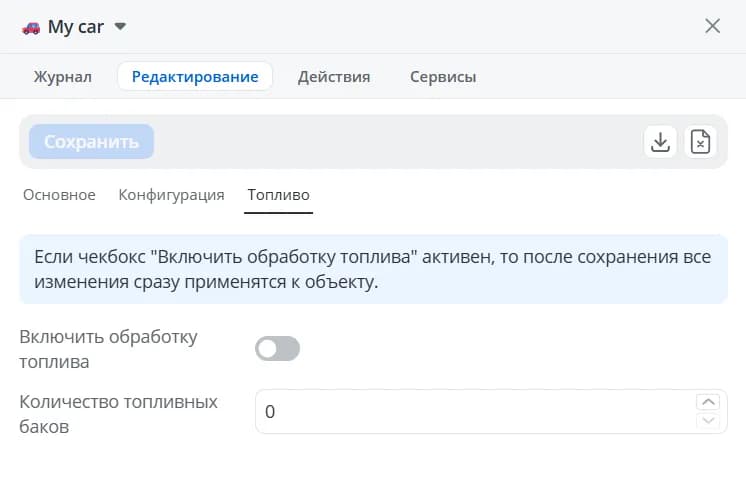Click the info text about fuel processing checkbox
This screenshot has width=746, height=492.
point(373,269)
